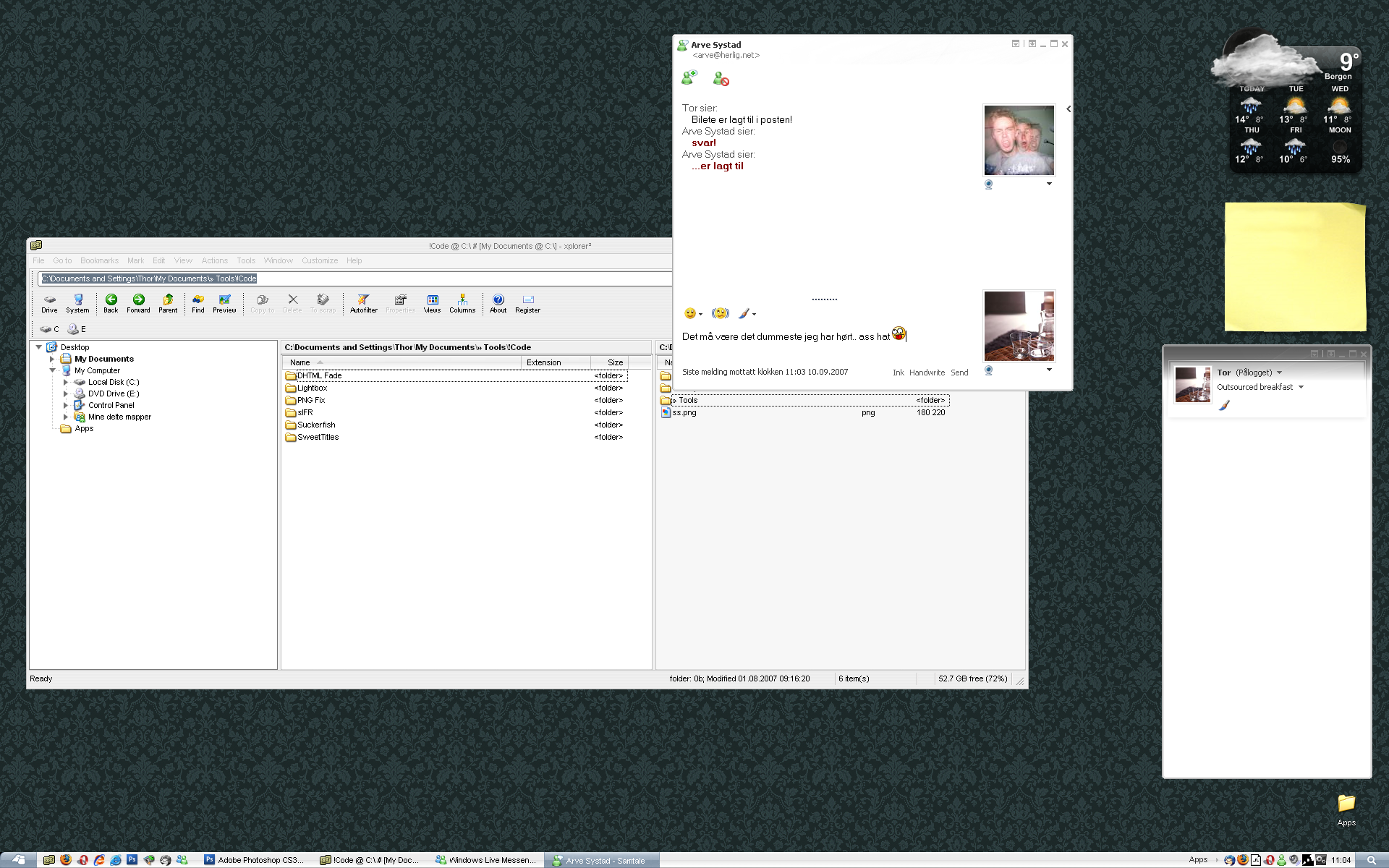Image resolution: width=1389 pixels, height=868 pixels.
Task: Collapse the Desktop tree node
Action: [39, 347]
